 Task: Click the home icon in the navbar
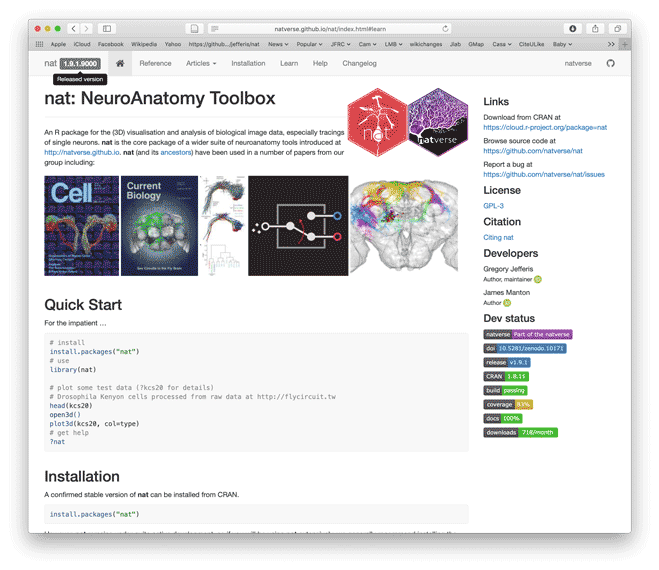pos(119,63)
